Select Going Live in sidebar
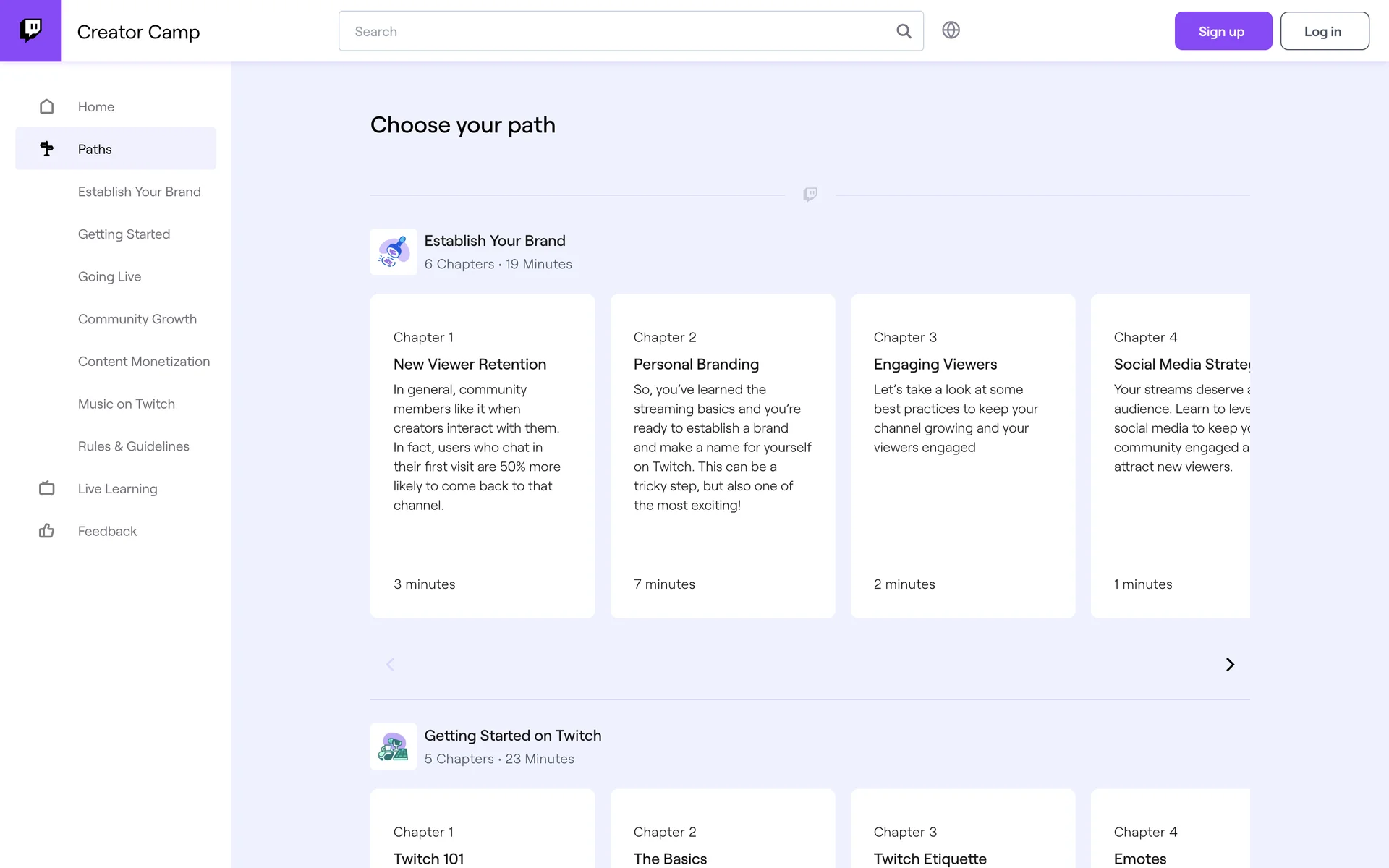Image resolution: width=1389 pixels, height=868 pixels. click(x=109, y=276)
